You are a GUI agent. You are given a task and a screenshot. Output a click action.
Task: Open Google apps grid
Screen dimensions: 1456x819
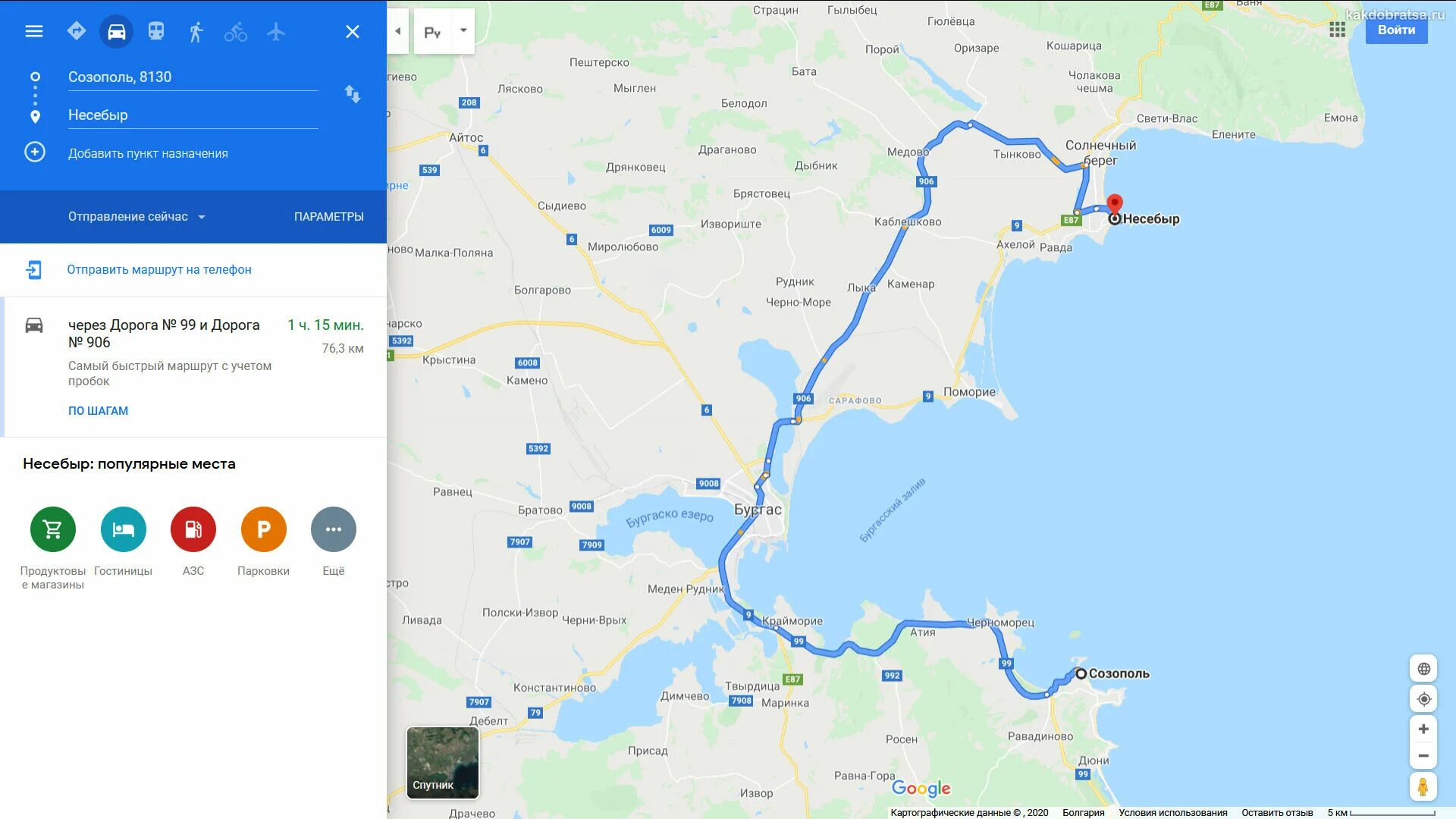pos(1337,30)
